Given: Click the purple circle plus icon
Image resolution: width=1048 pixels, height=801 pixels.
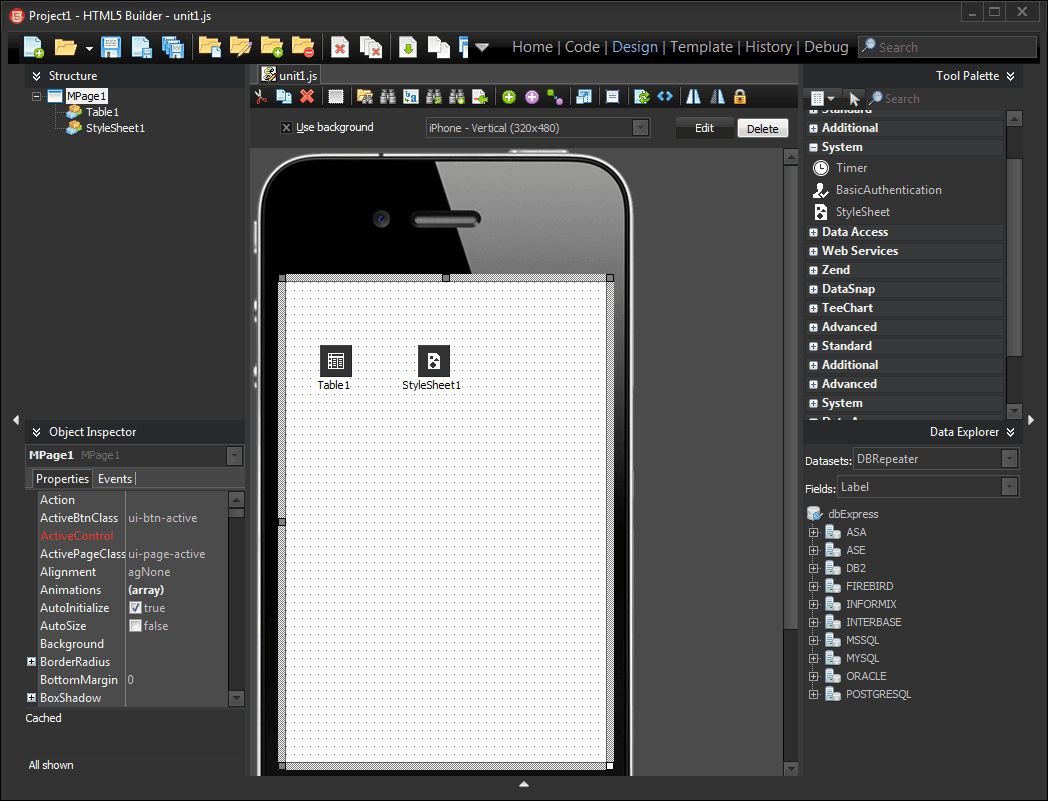Looking at the screenshot, I should [532, 97].
